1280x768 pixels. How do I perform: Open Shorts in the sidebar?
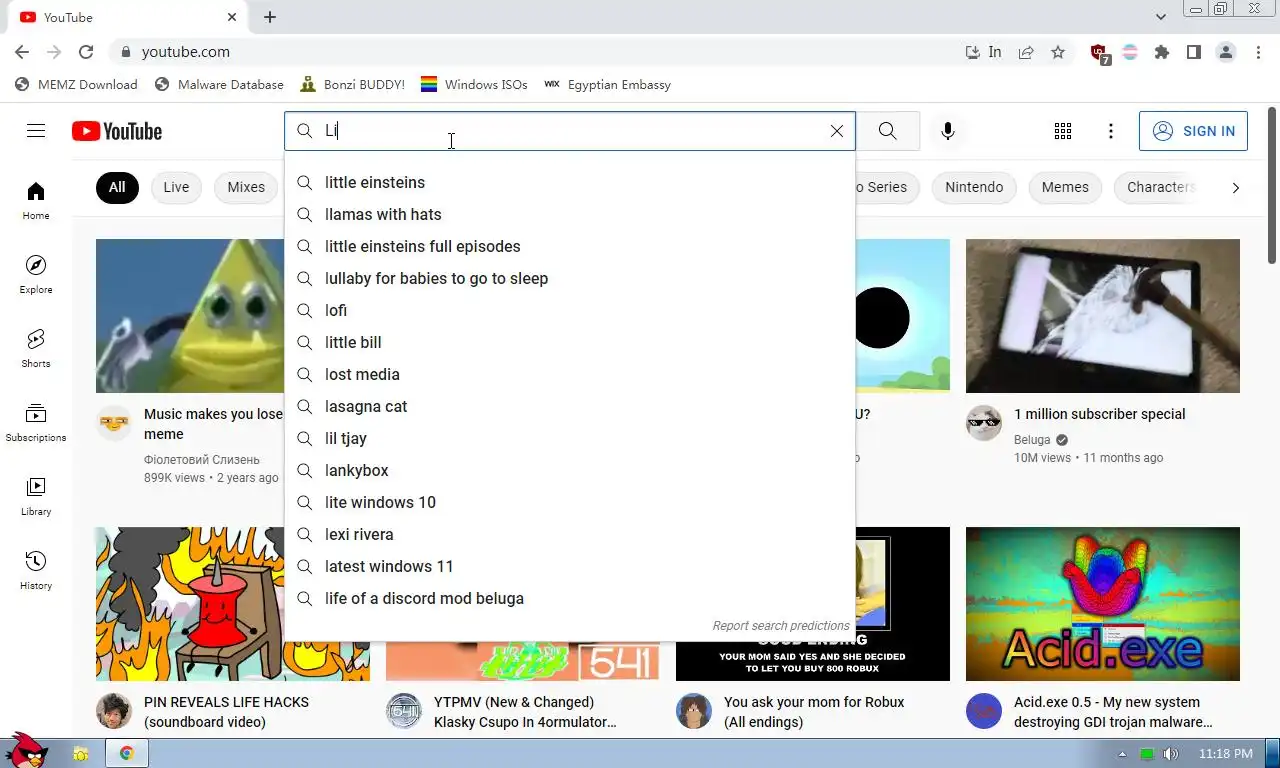(36, 348)
